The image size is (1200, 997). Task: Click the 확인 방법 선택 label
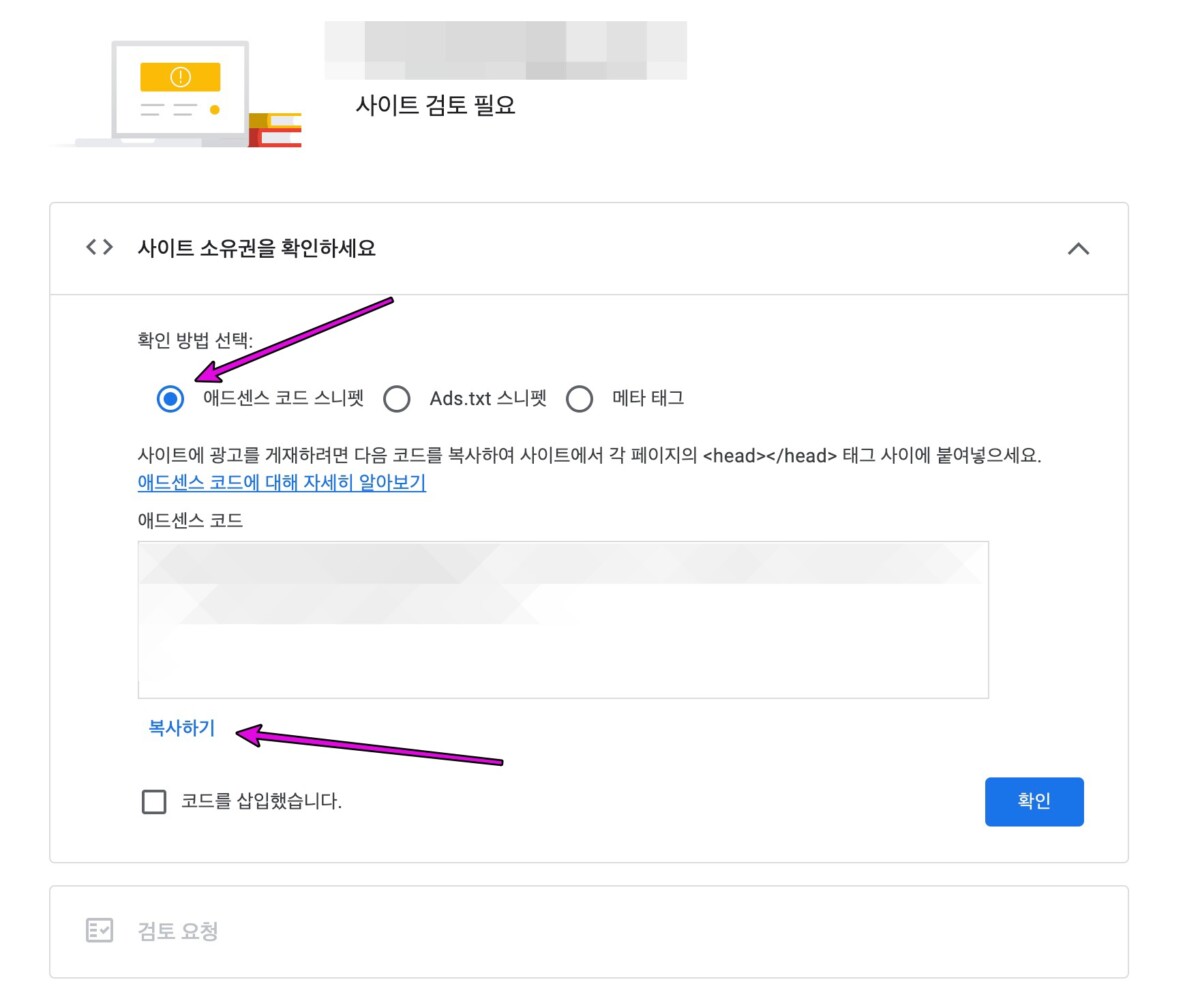195,341
